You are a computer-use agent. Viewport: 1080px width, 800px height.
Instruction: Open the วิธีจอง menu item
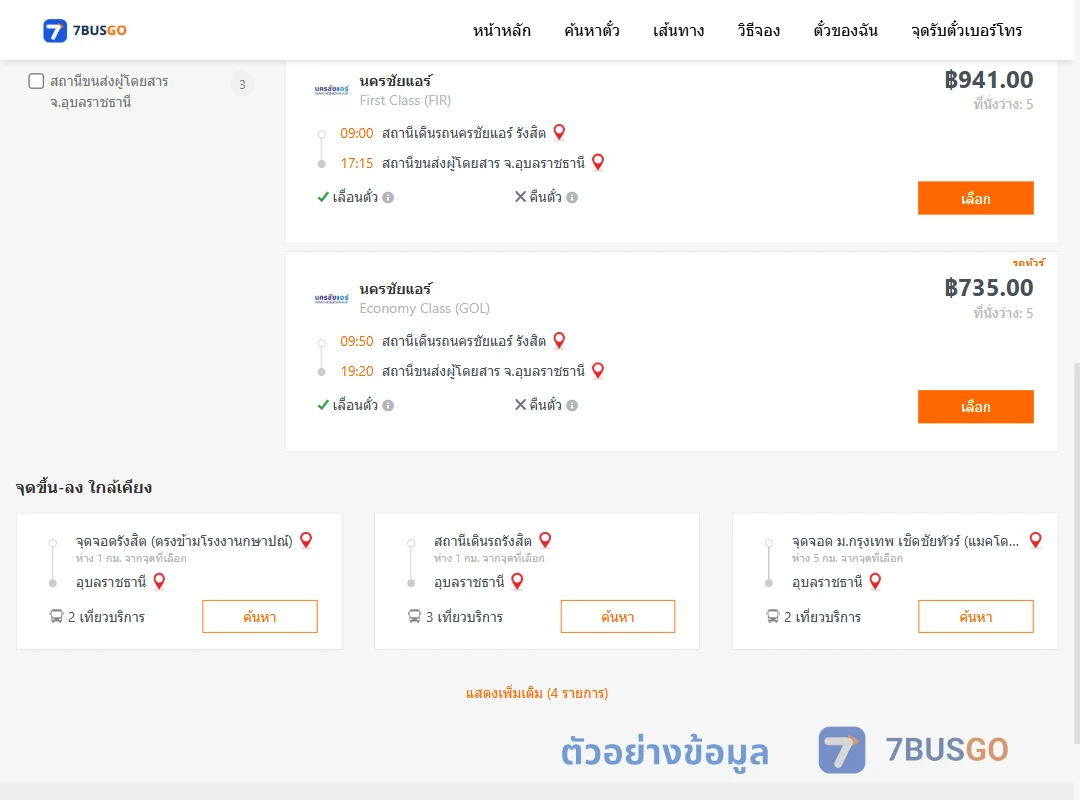point(758,30)
